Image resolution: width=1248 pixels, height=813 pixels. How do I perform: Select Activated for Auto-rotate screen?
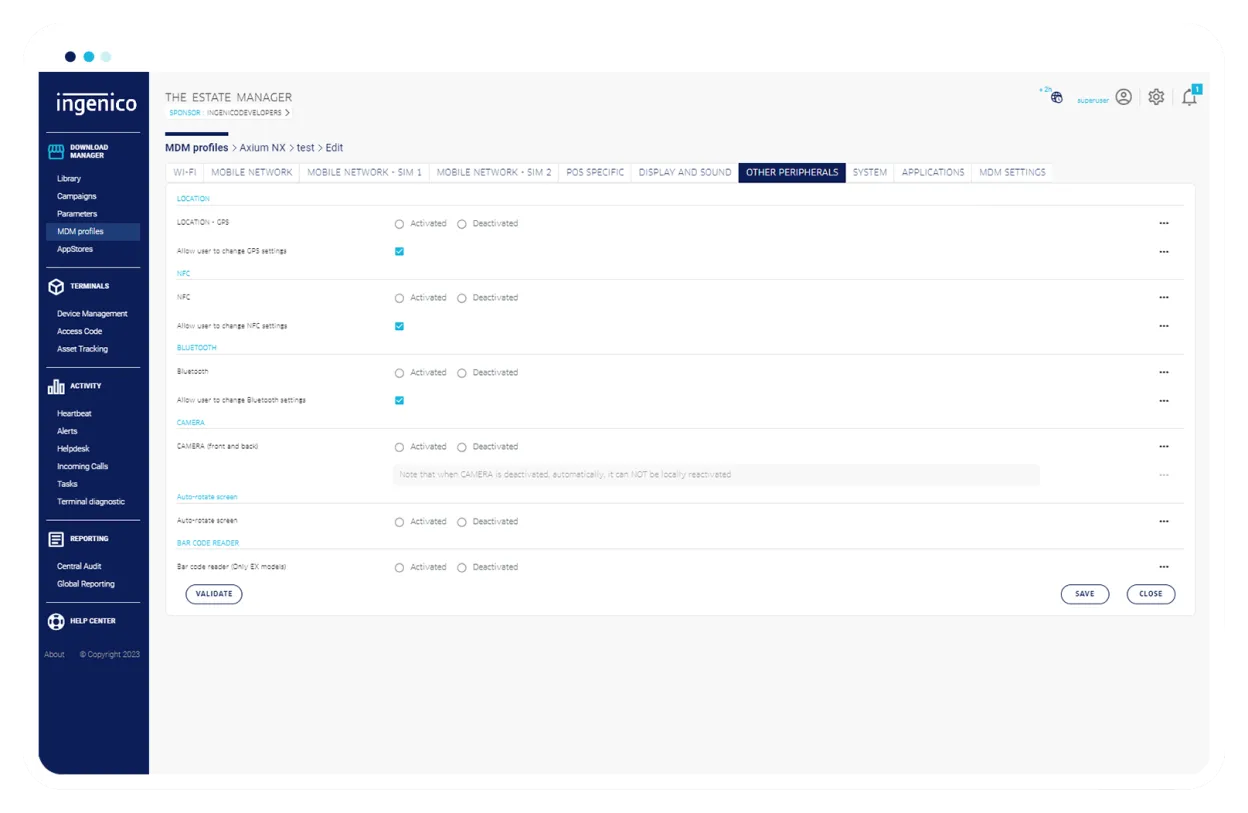pyautogui.click(x=399, y=522)
